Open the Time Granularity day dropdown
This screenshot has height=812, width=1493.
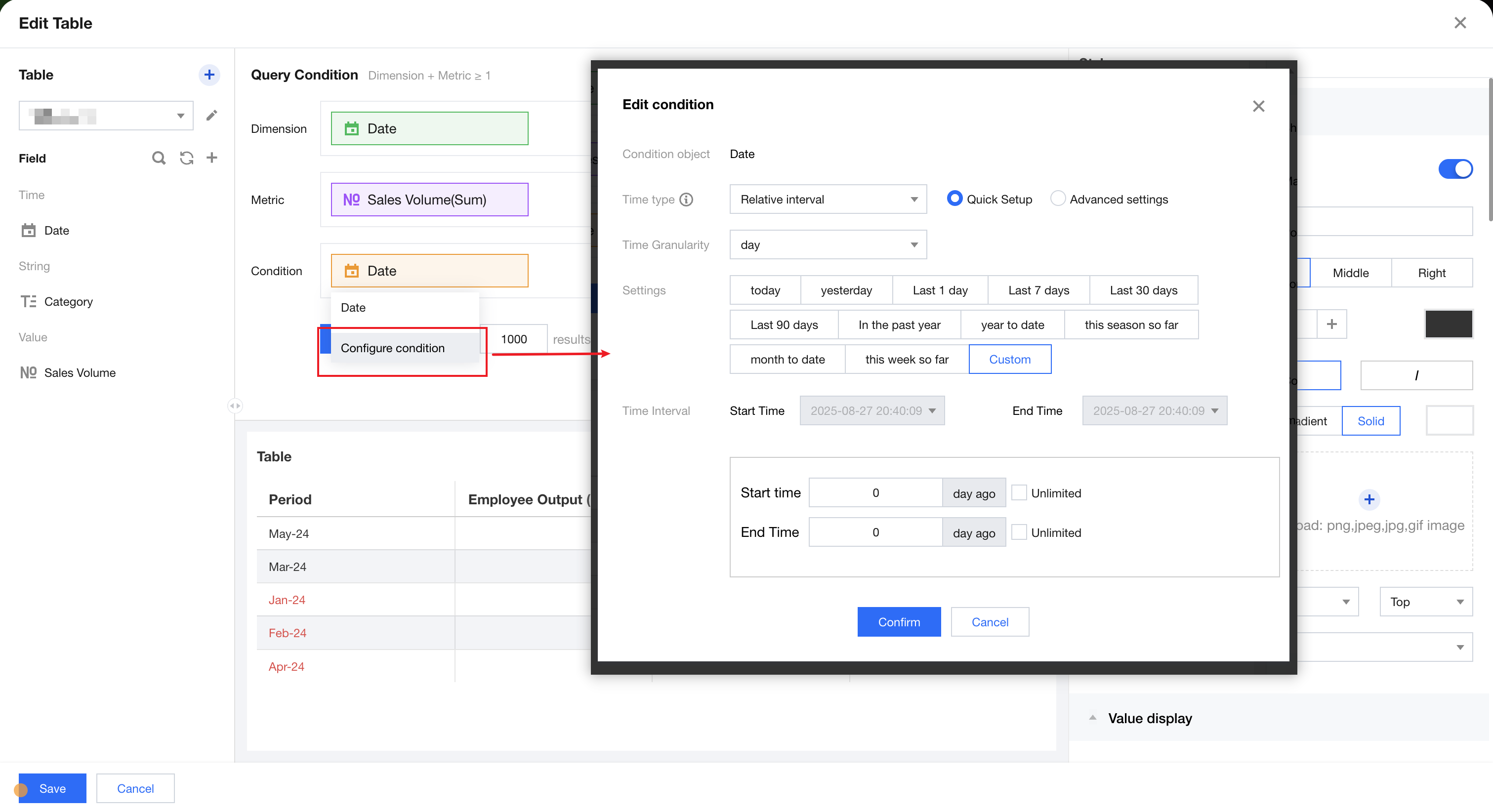(828, 244)
